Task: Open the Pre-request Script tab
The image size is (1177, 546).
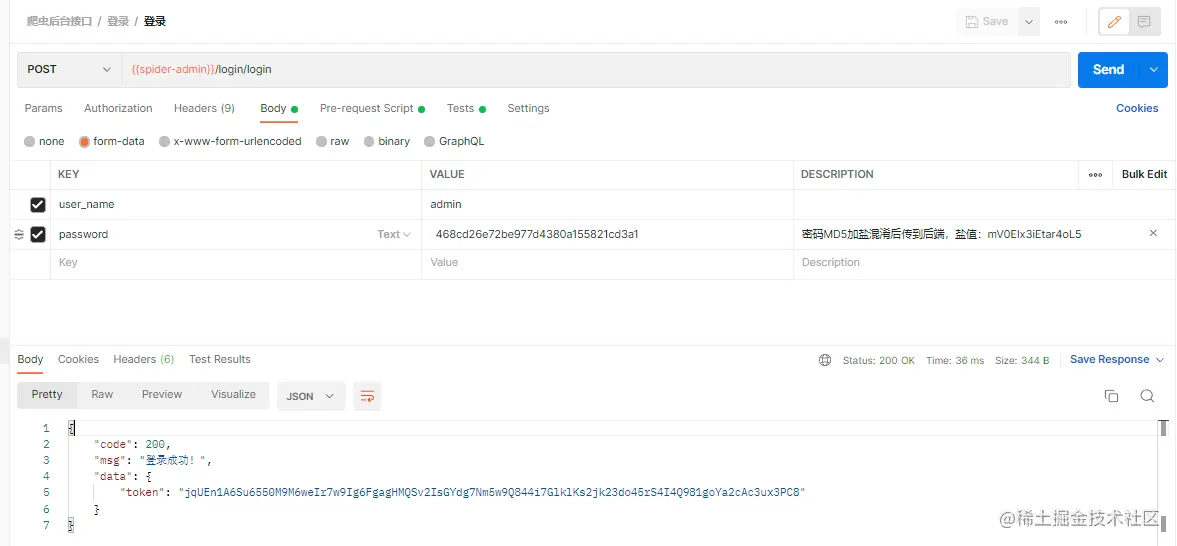Action: [372, 108]
